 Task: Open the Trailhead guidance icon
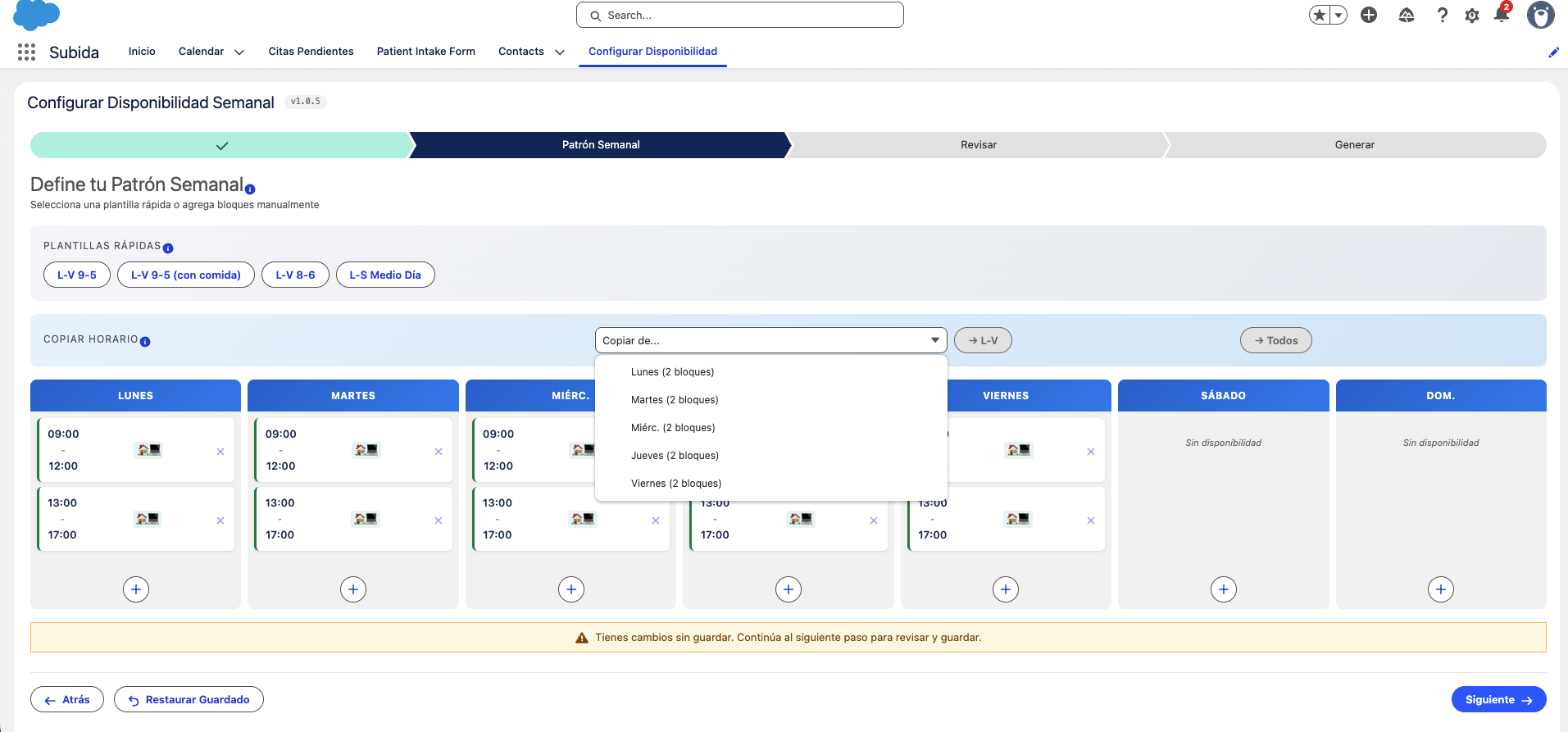coord(1407,15)
